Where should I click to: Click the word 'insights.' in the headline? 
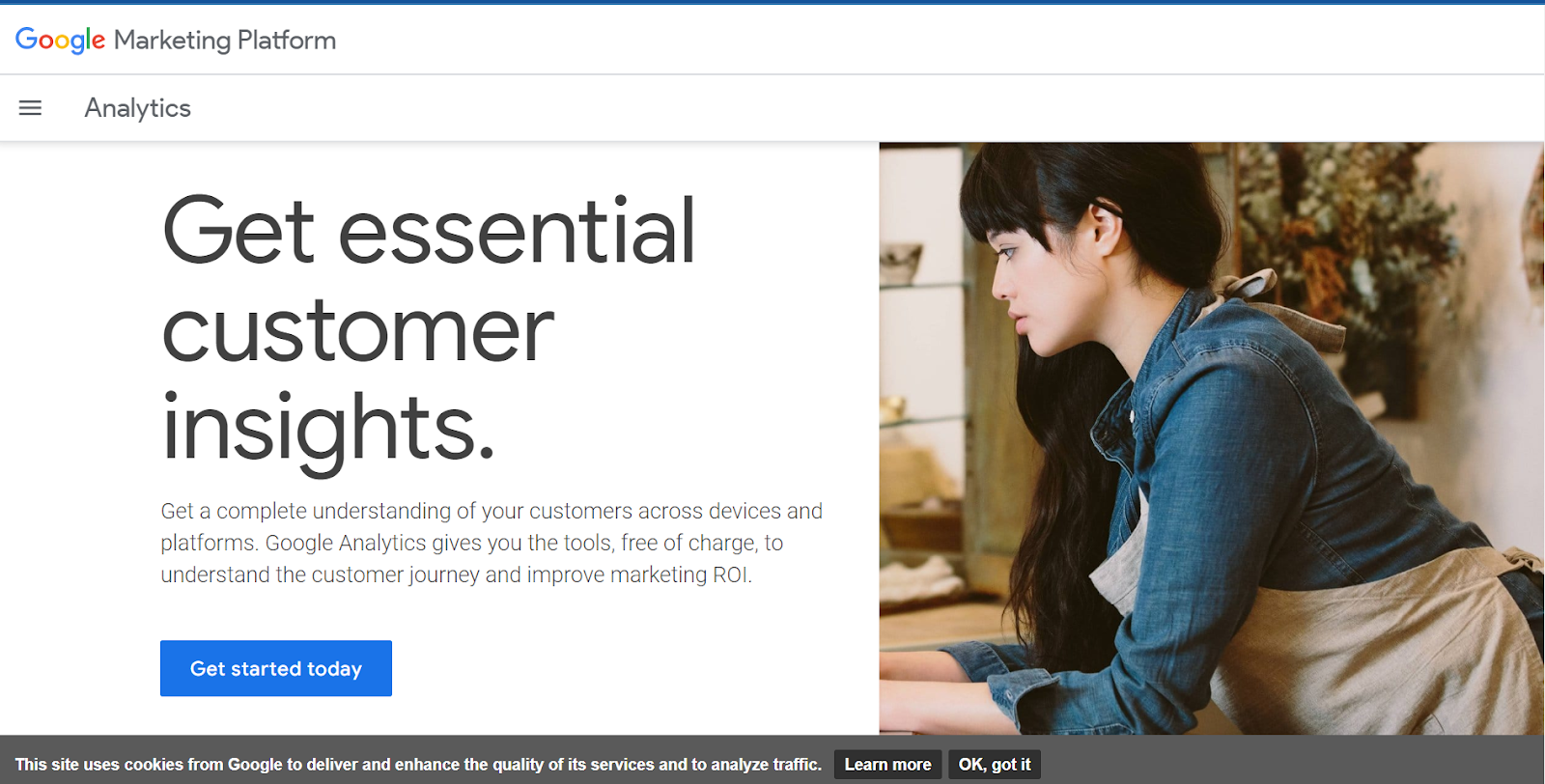[x=328, y=429]
